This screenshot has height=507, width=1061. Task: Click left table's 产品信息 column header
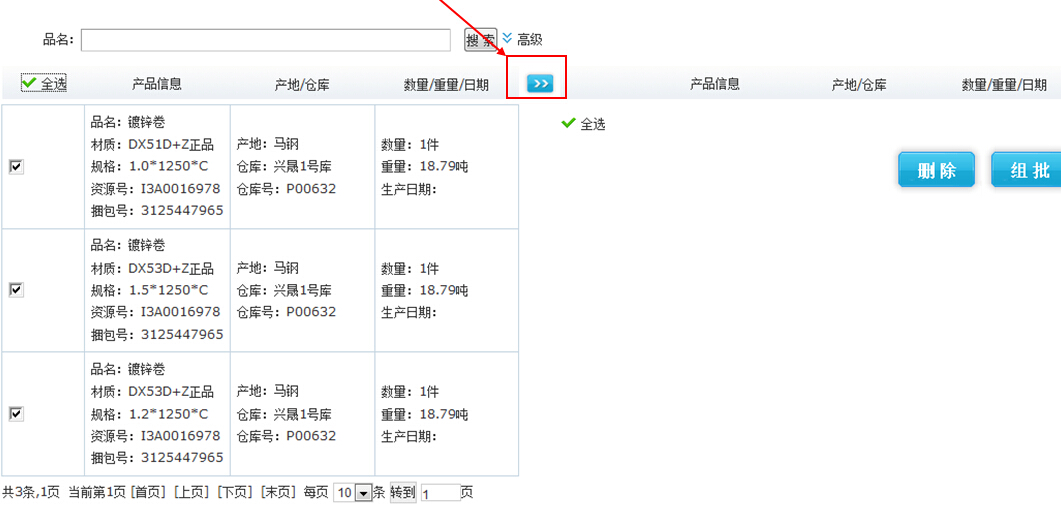point(157,84)
